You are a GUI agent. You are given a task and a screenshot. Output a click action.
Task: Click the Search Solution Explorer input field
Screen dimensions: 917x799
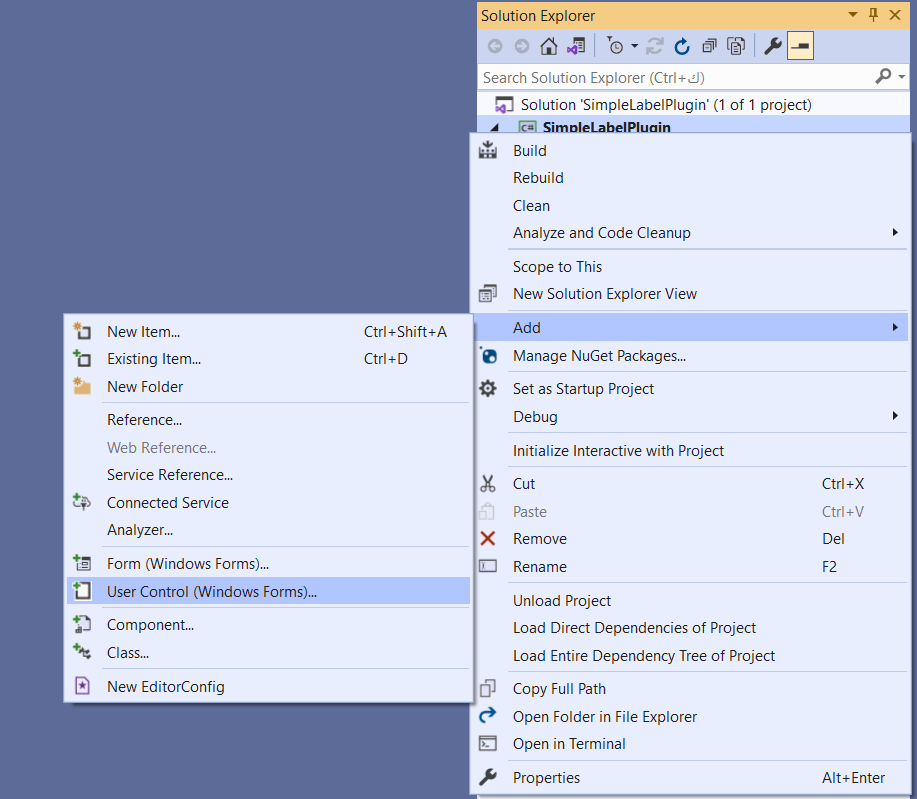pyautogui.click(x=670, y=77)
